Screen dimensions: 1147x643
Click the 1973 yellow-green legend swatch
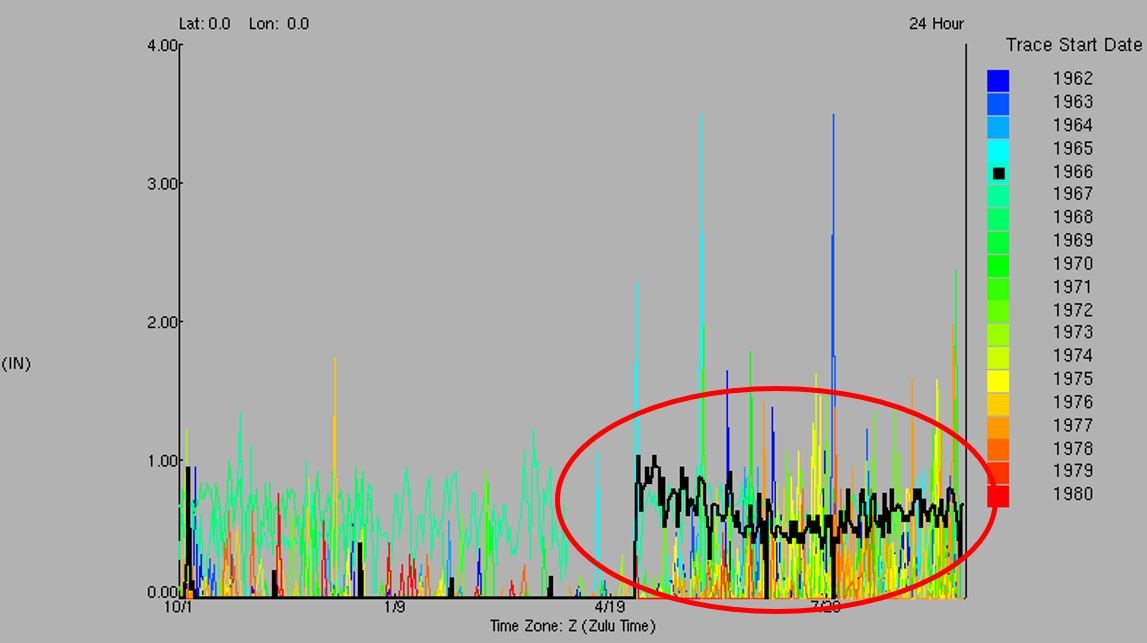pos(998,335)
